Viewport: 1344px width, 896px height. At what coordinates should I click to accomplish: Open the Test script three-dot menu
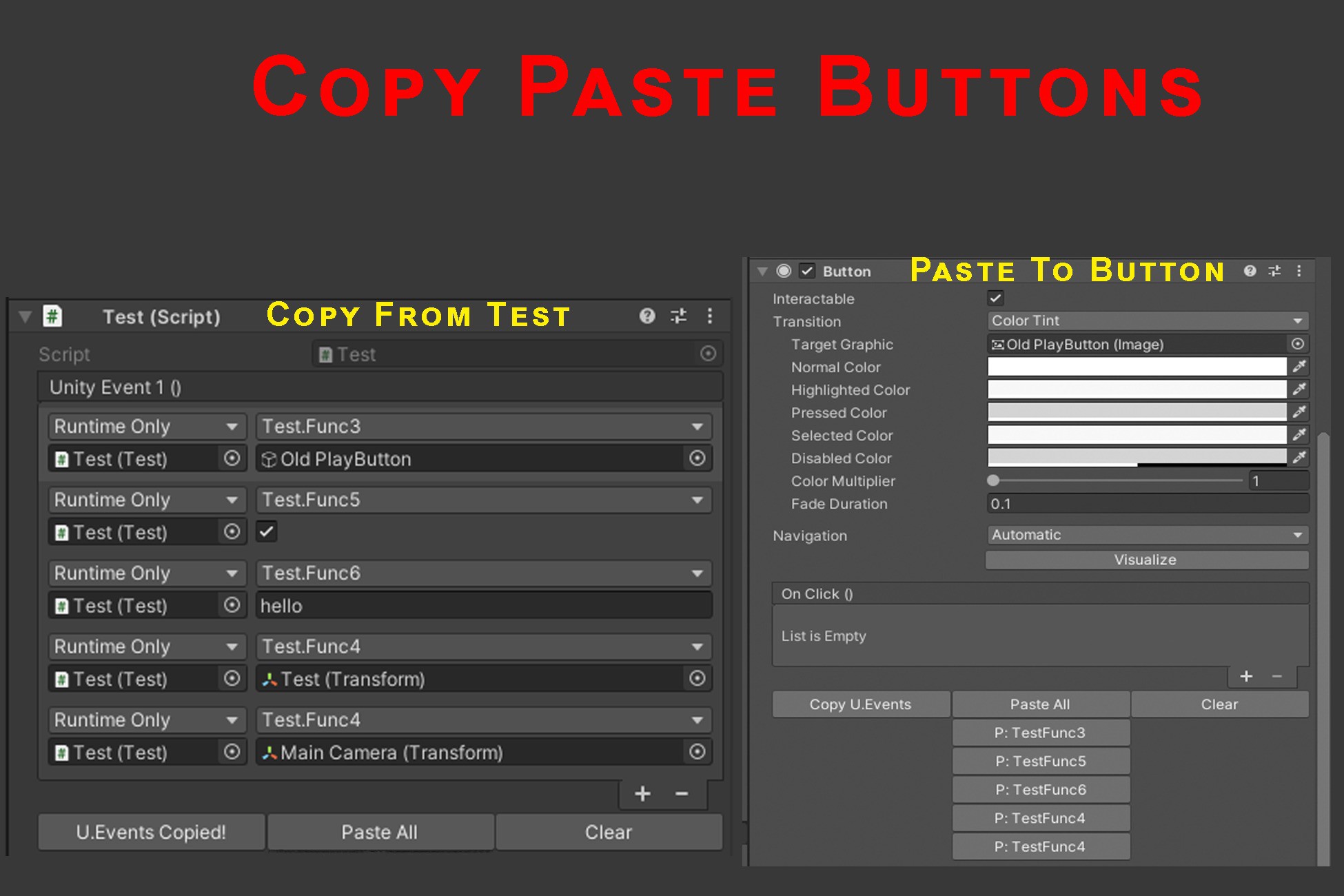click(710, 316)
